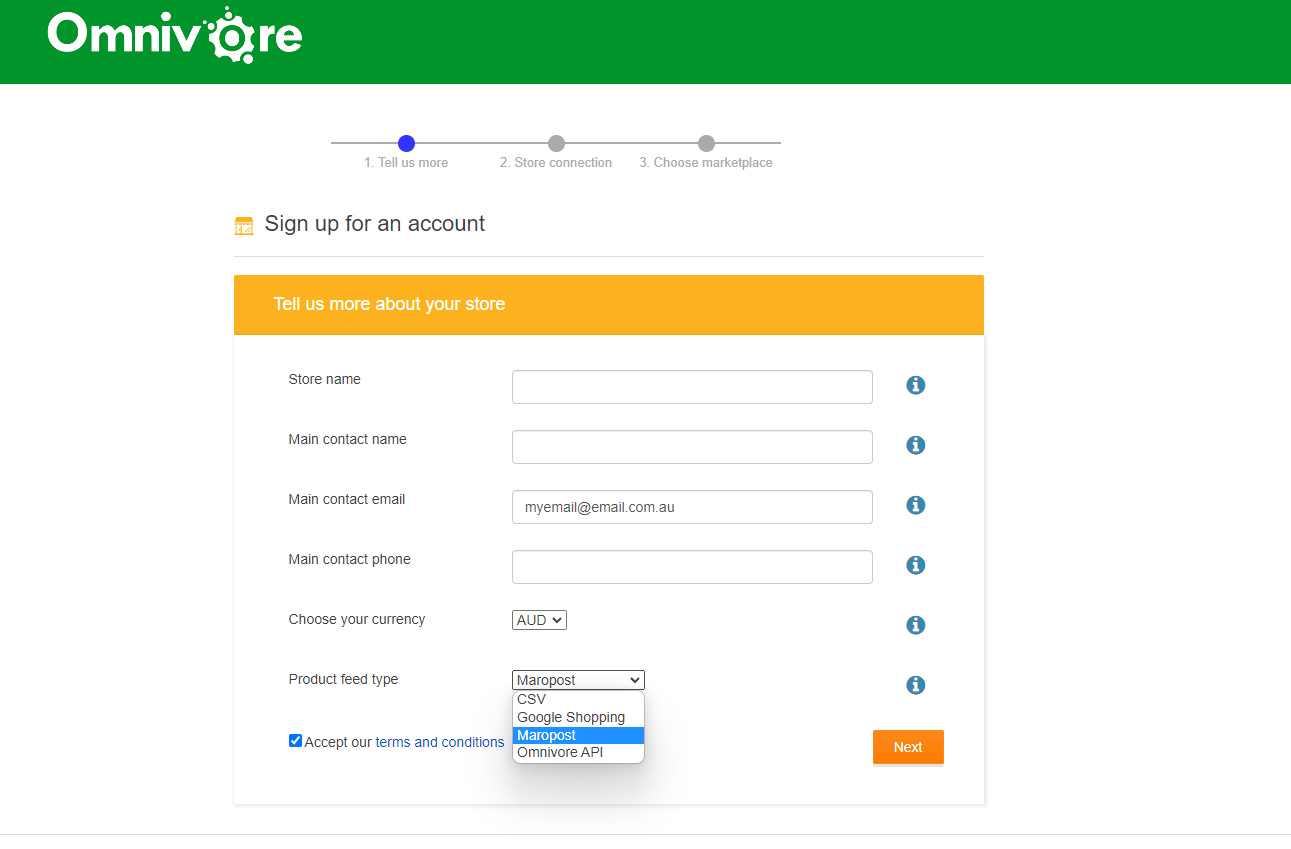Choose Maropost in the feed type list
Screen dimensions: 1291x849
click(578, 735)
